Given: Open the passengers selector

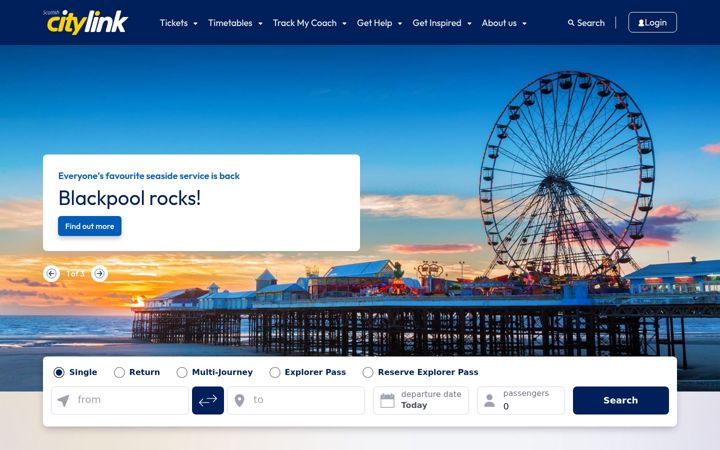Looking at the screenshot, I should pyautogui.click(x=521, y=400).
